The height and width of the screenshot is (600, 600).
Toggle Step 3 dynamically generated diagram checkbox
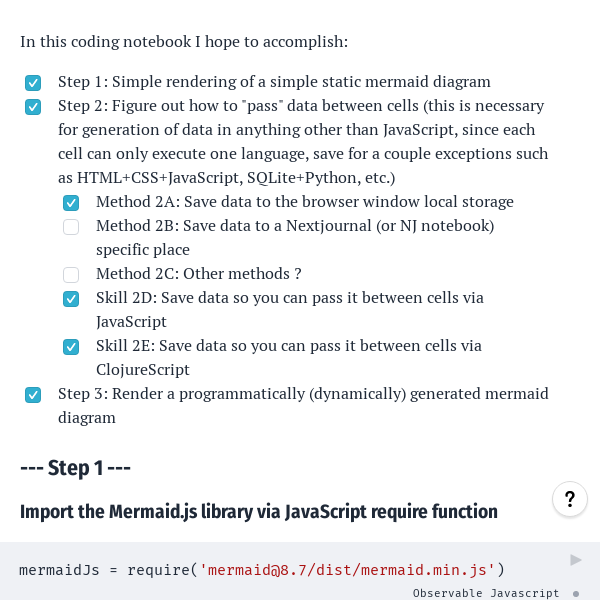click(33, 395)
